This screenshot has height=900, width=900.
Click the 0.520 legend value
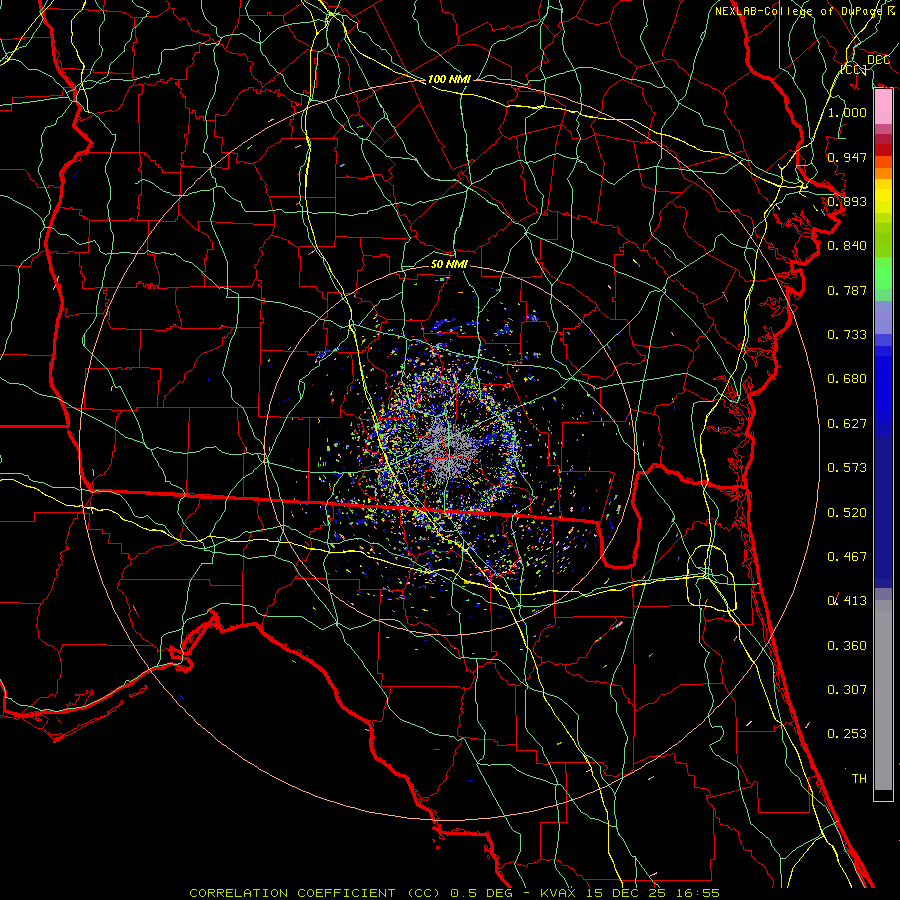847,512
